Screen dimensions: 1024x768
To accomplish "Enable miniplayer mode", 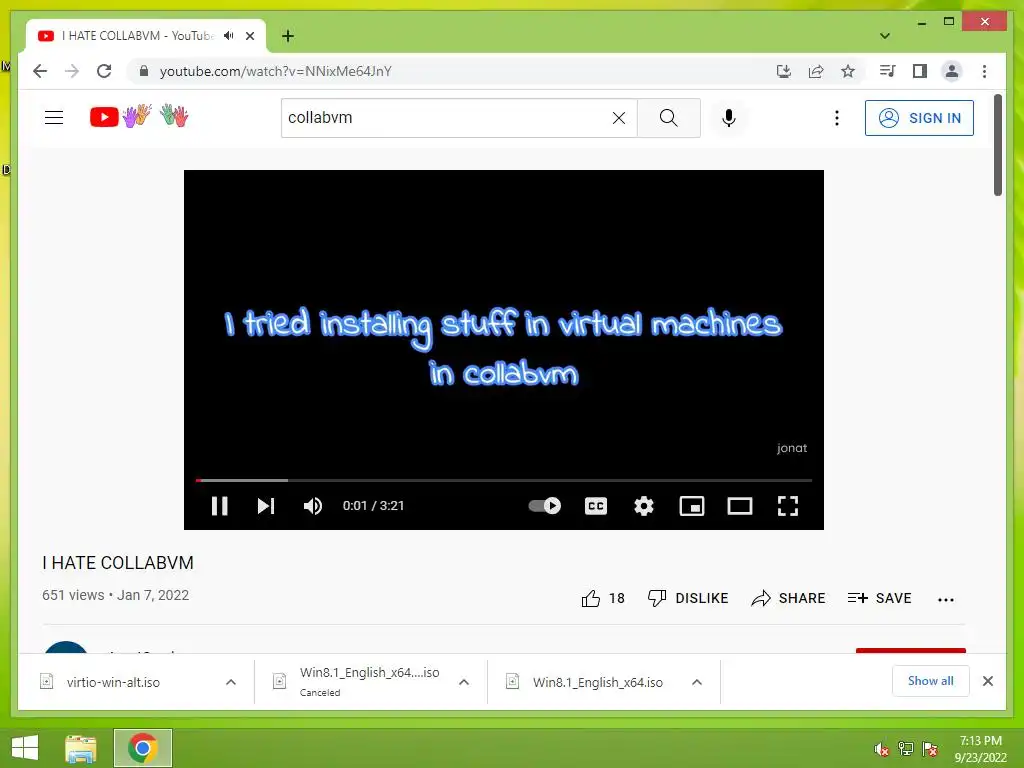I will [692, 506].
